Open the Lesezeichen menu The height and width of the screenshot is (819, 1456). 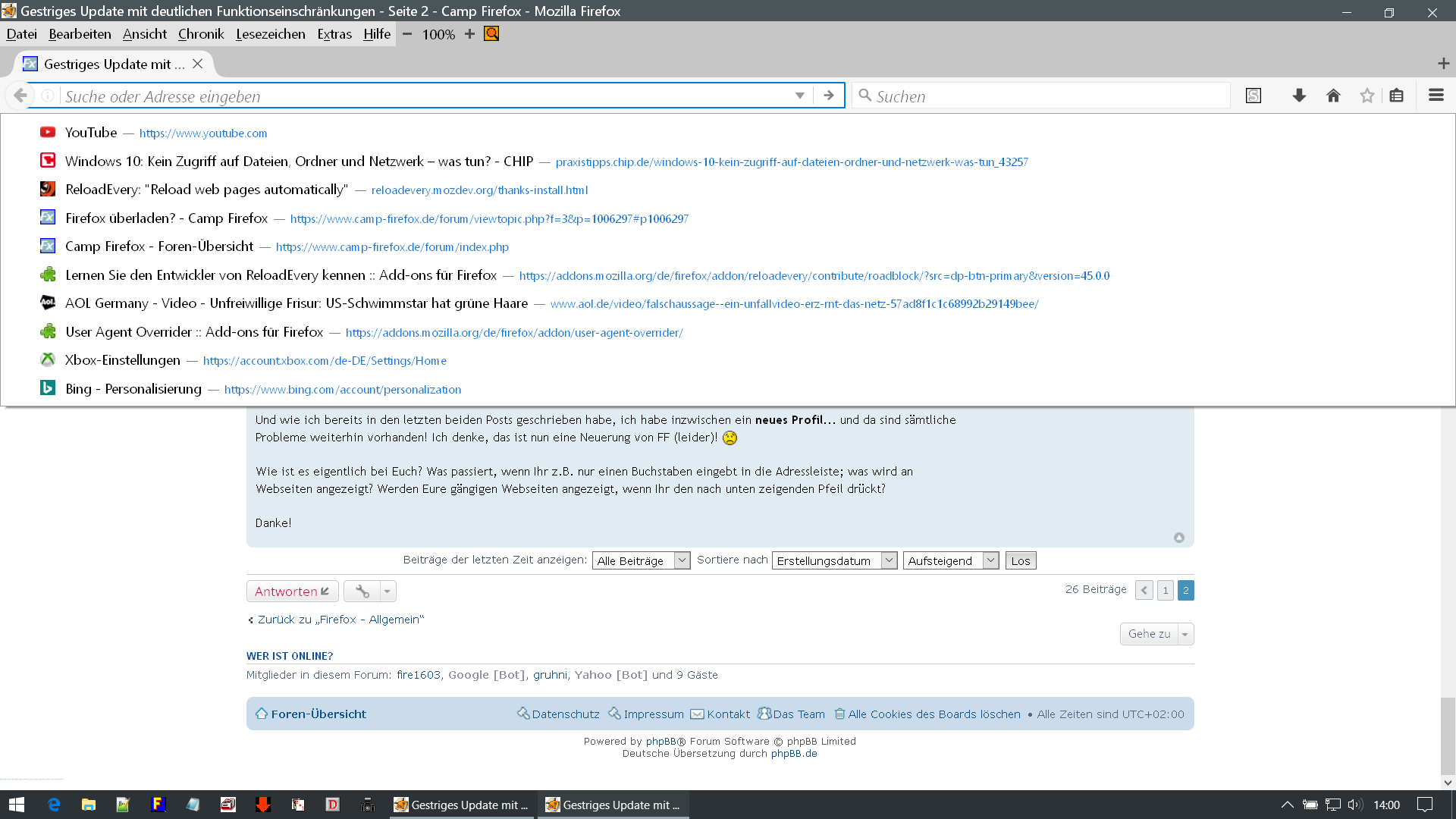270,34
